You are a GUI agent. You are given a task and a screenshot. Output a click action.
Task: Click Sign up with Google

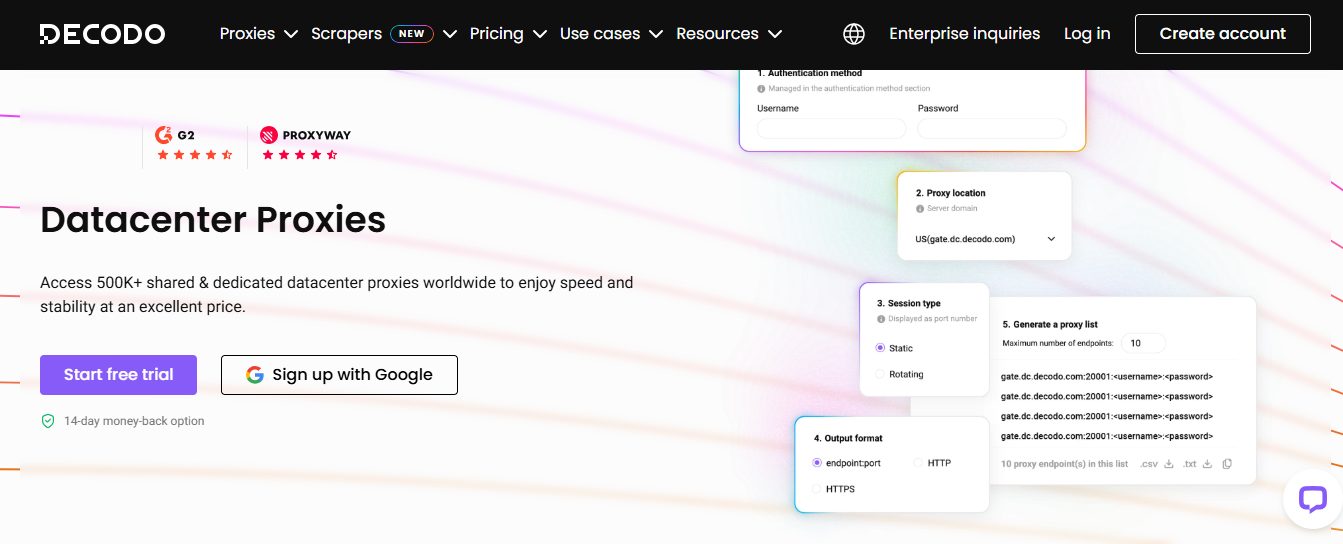click(339, 375)
